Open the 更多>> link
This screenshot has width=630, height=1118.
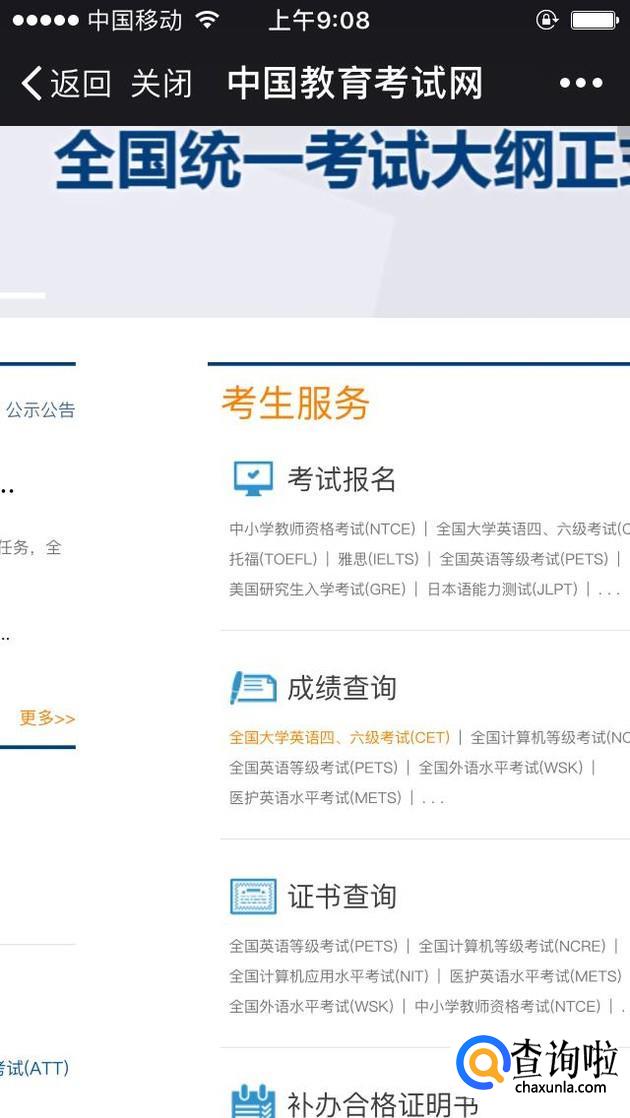tap(47, 717)
